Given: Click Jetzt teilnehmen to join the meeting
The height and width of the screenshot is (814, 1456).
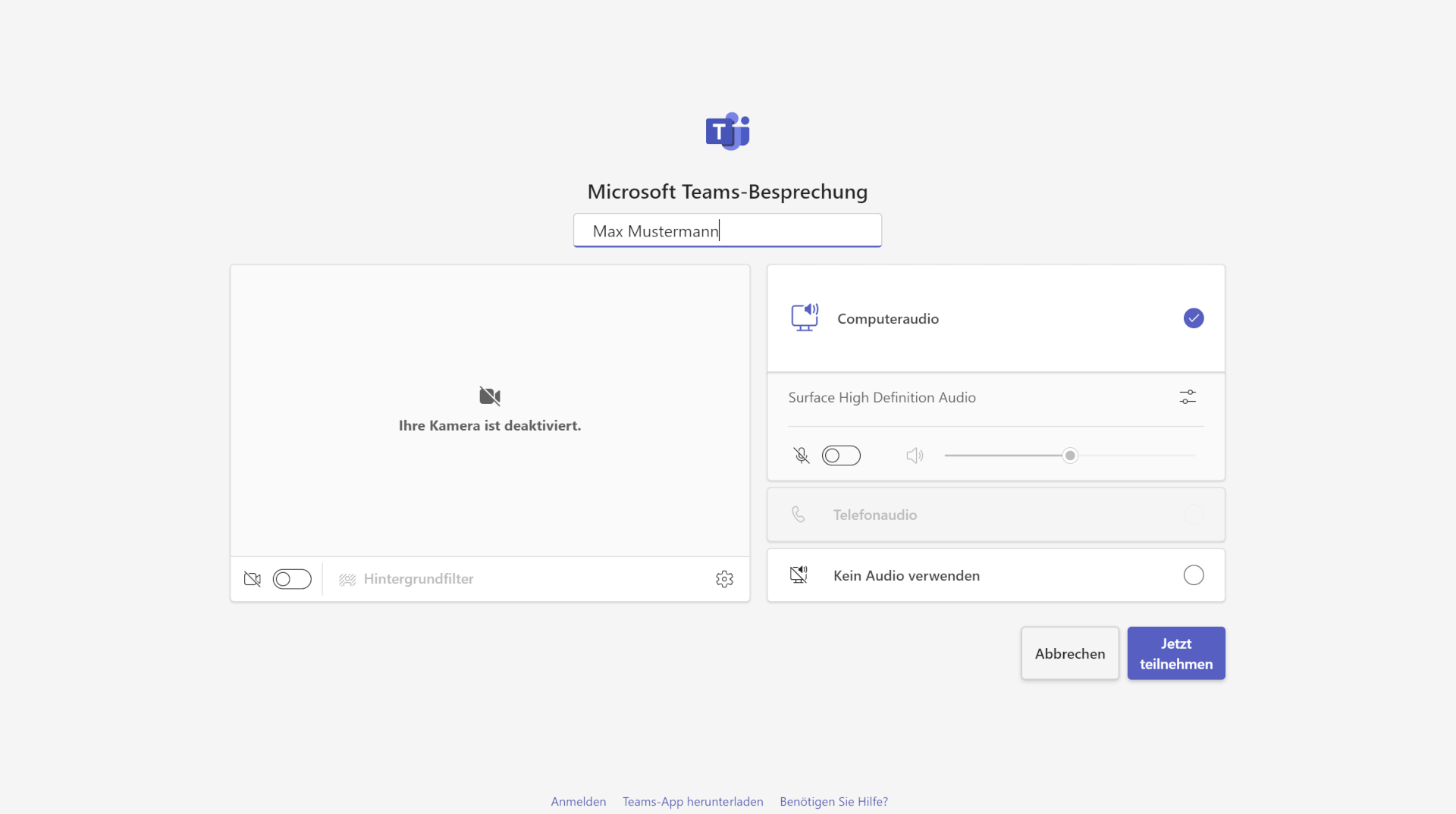Looking at the screenshot, I should (x=1175, y=653).
